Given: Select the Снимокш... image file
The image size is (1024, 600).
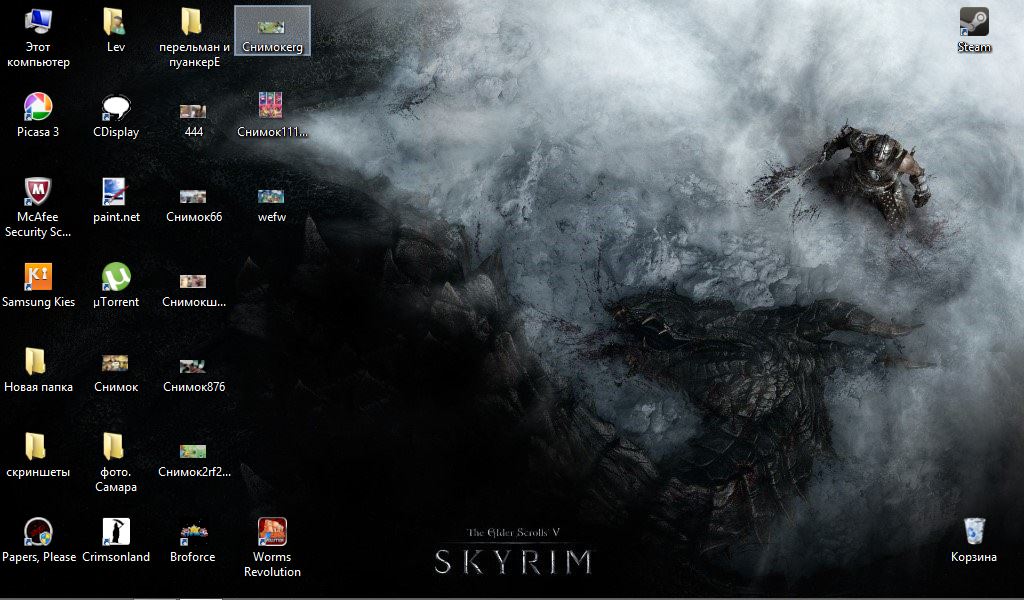Looking at the screenshot, I should 194,291.
